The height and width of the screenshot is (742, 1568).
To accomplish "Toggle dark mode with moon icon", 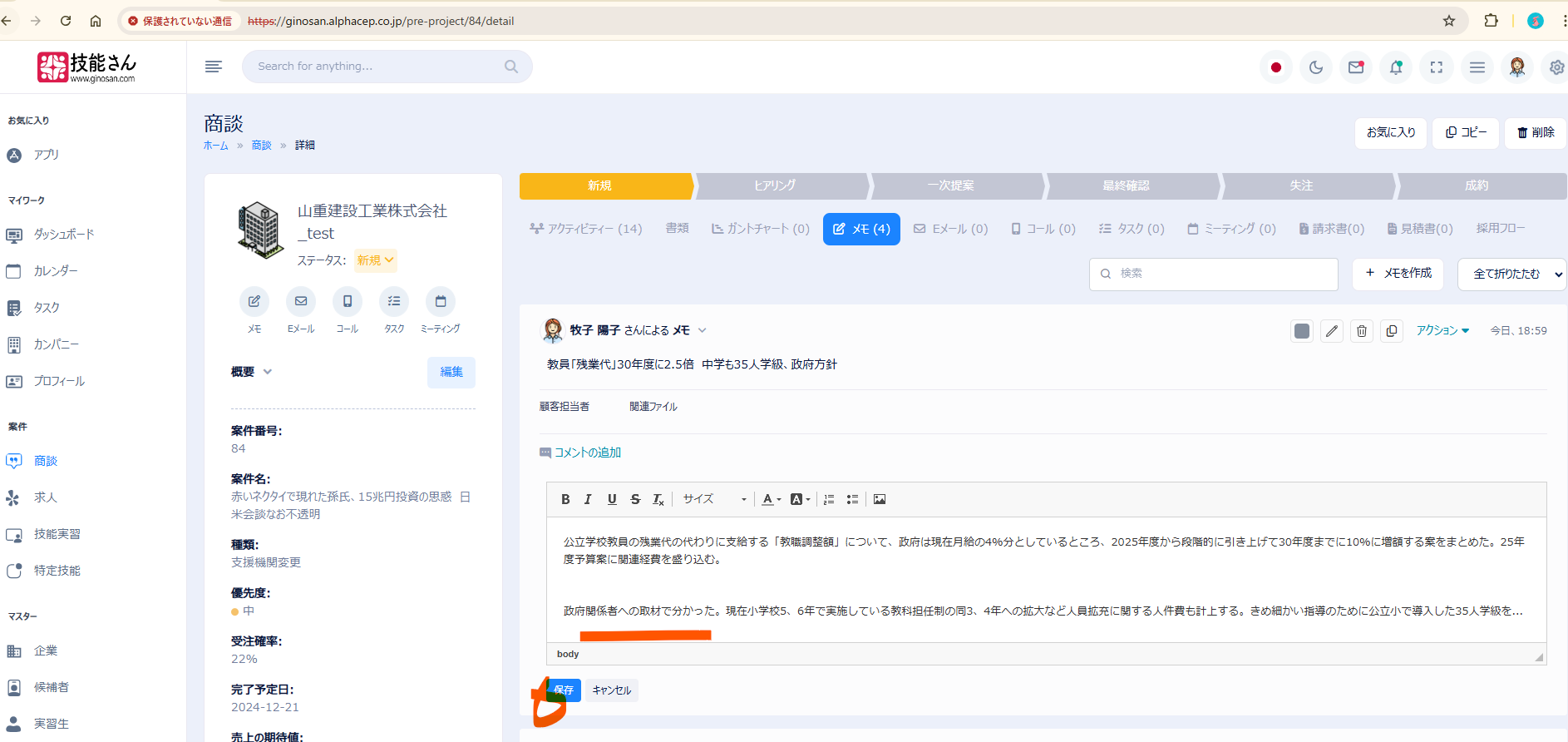I will pyautogui.click(x=1316, y=67).
